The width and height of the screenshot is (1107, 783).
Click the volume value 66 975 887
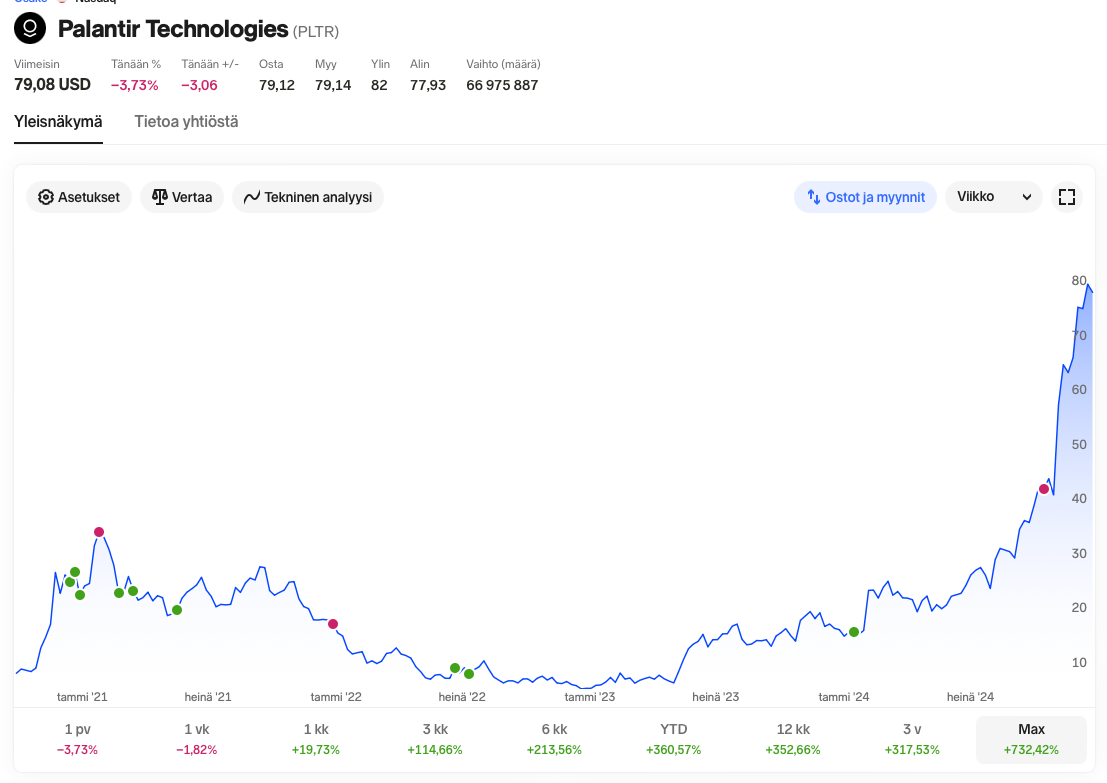(502, 85)
